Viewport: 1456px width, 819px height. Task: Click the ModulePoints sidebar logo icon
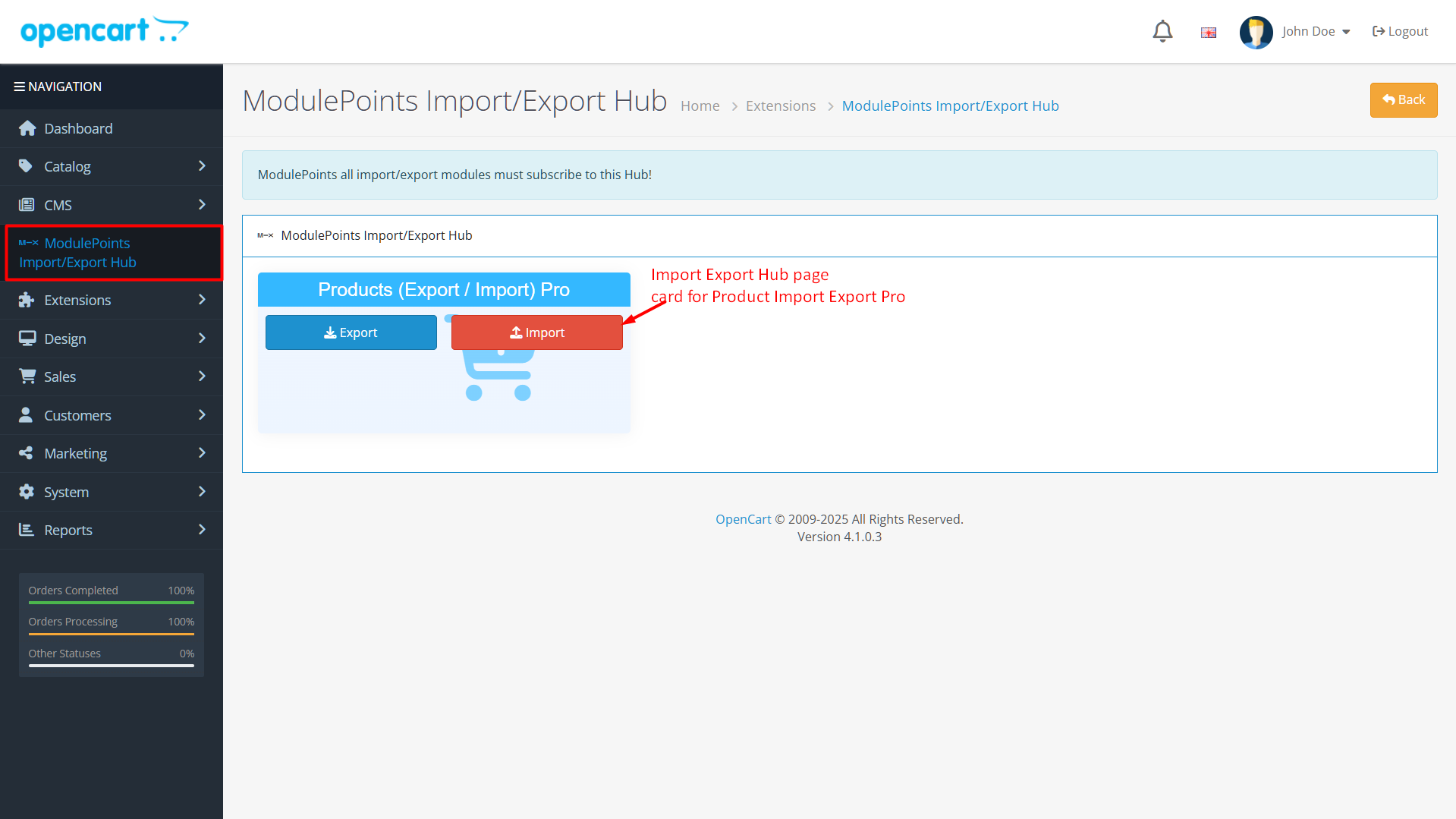pyautogui.click(x=29, y=243)
